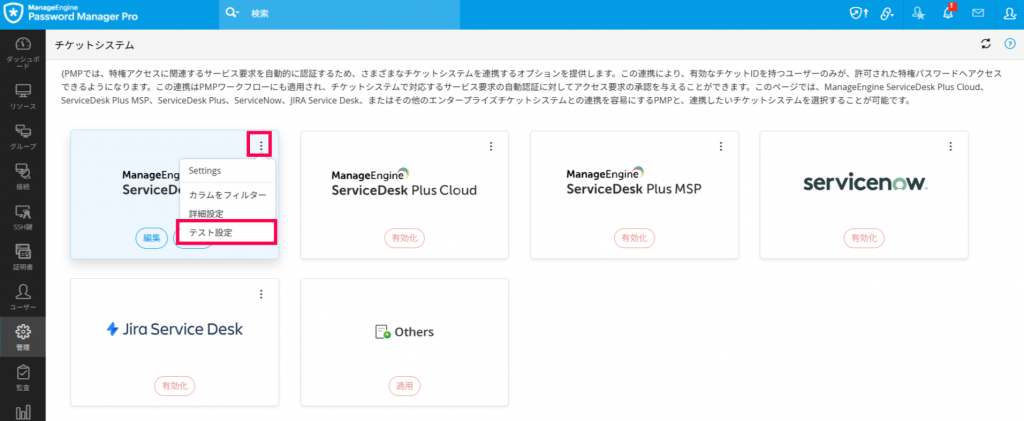Open the user account menu icon
This screenshot has height=421, width=1024.
point(1009,13)
